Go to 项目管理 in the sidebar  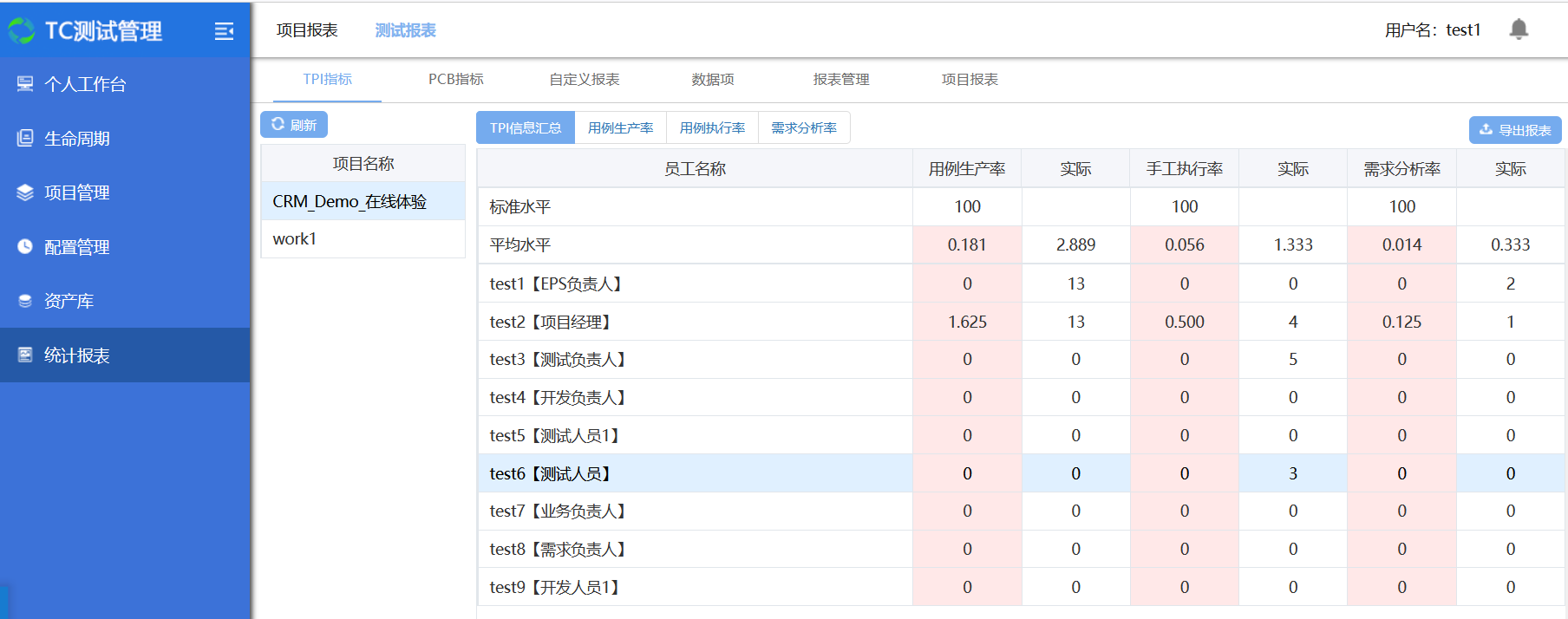click(x=76, y=192)
